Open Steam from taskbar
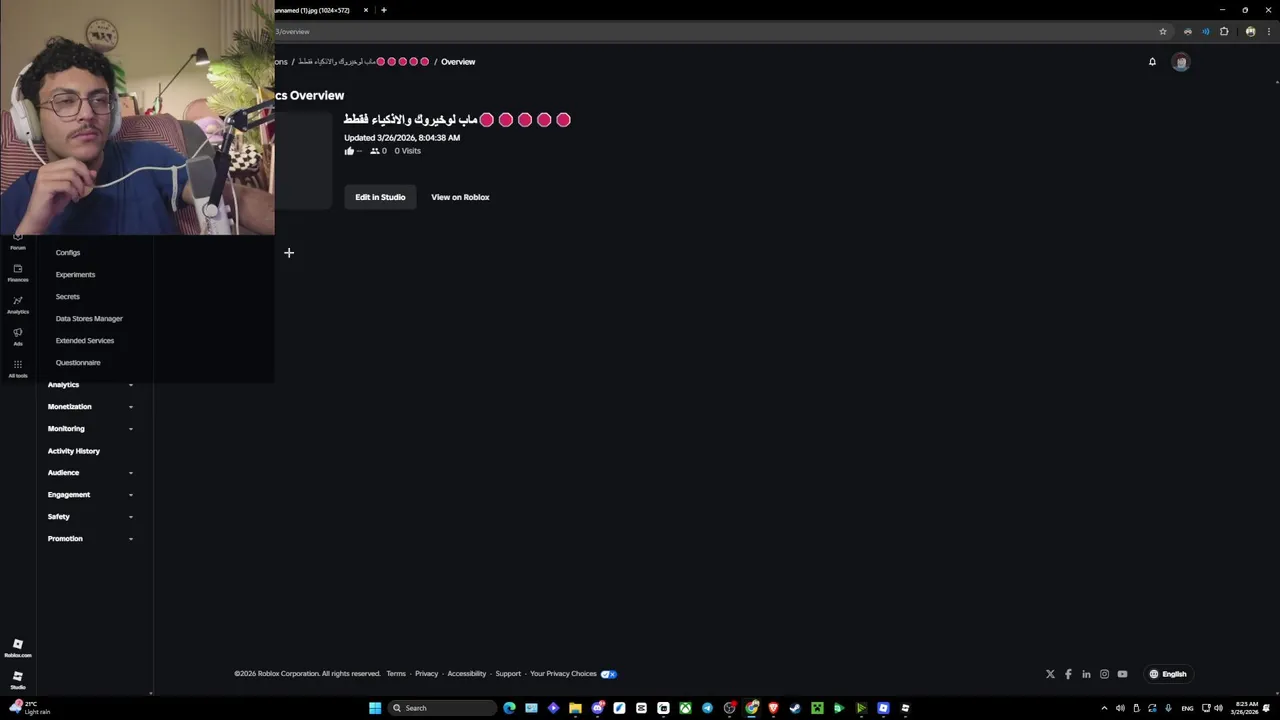Screen dimensions: 1280x720 click(x=795, y=708)
